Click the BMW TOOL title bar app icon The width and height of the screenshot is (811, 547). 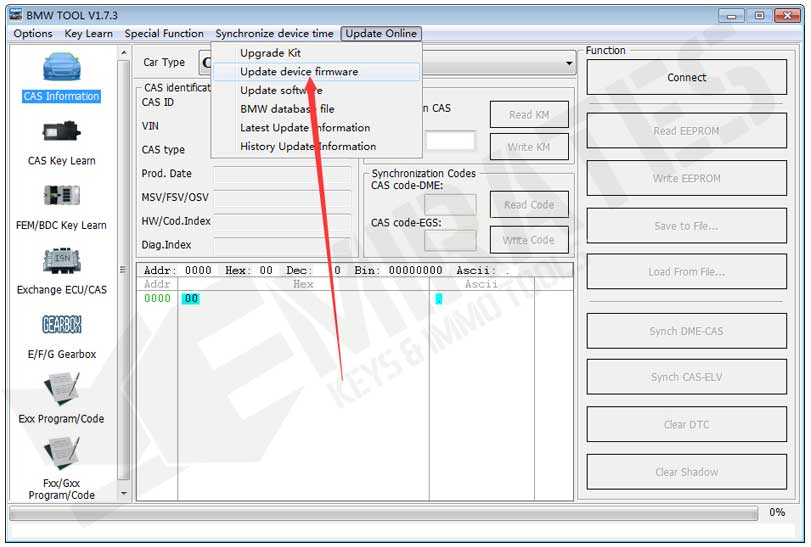pyautogui.click(x=16, y=15)
